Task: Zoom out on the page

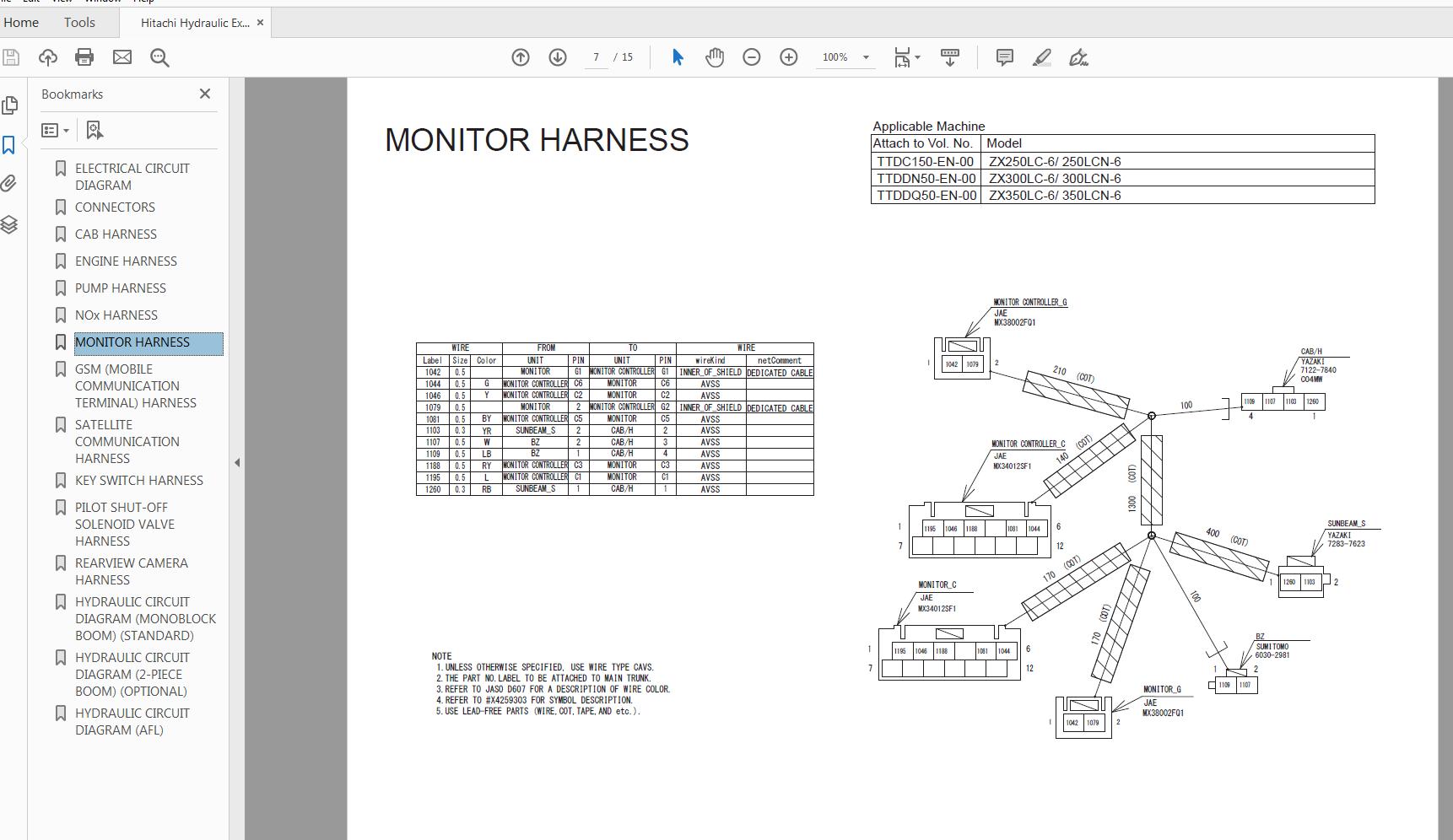Action: 751,57
